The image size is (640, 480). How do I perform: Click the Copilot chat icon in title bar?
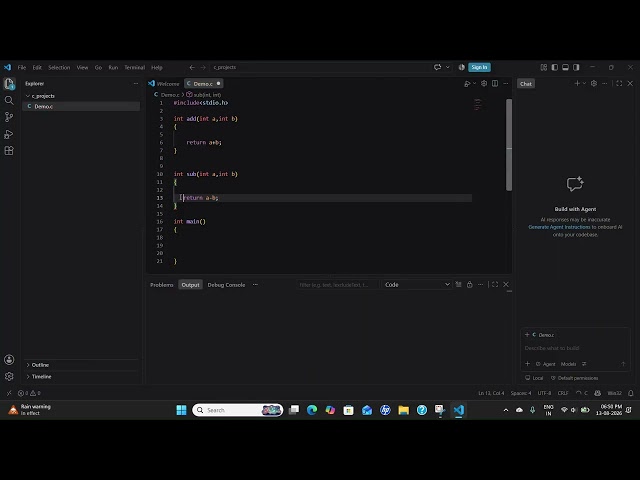tap(438, 67)
